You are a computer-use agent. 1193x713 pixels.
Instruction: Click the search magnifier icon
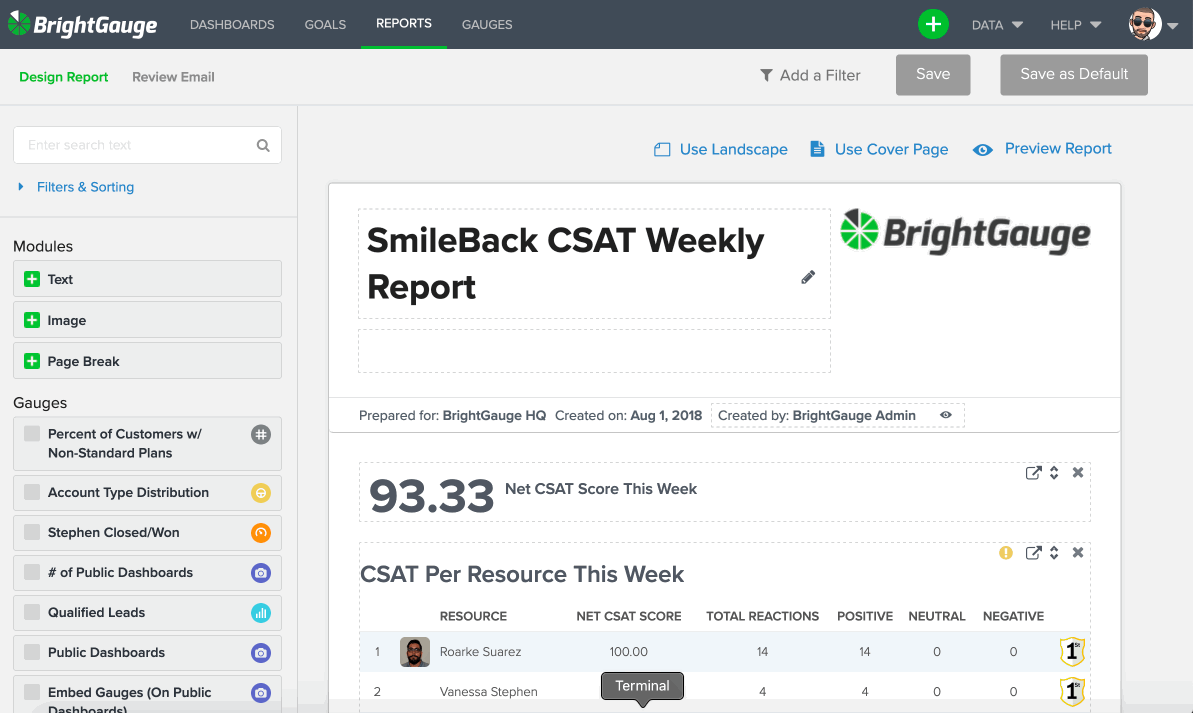pos(262,145)
